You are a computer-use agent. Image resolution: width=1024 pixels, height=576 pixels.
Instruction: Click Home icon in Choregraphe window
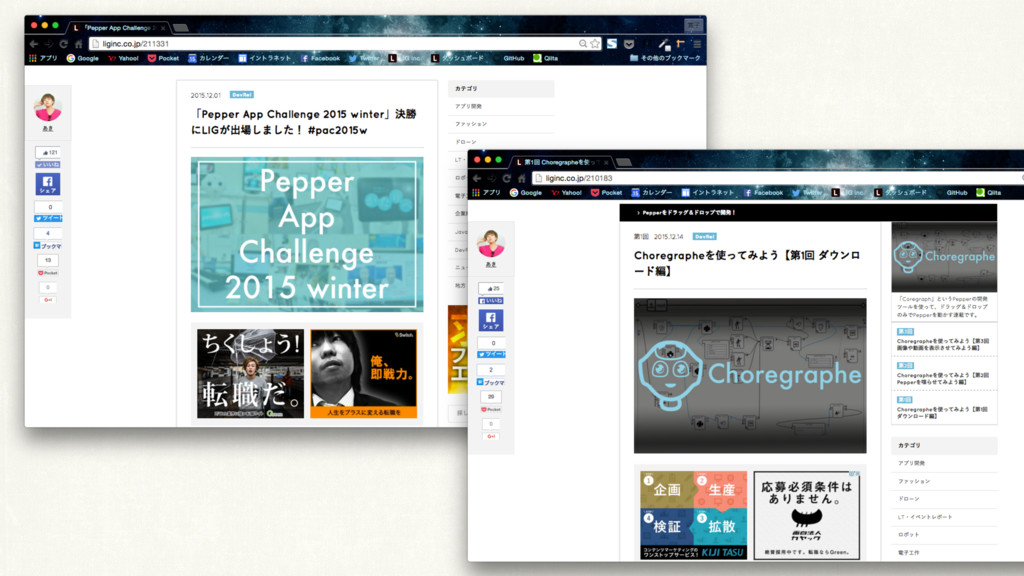click(x=522, y=178)
